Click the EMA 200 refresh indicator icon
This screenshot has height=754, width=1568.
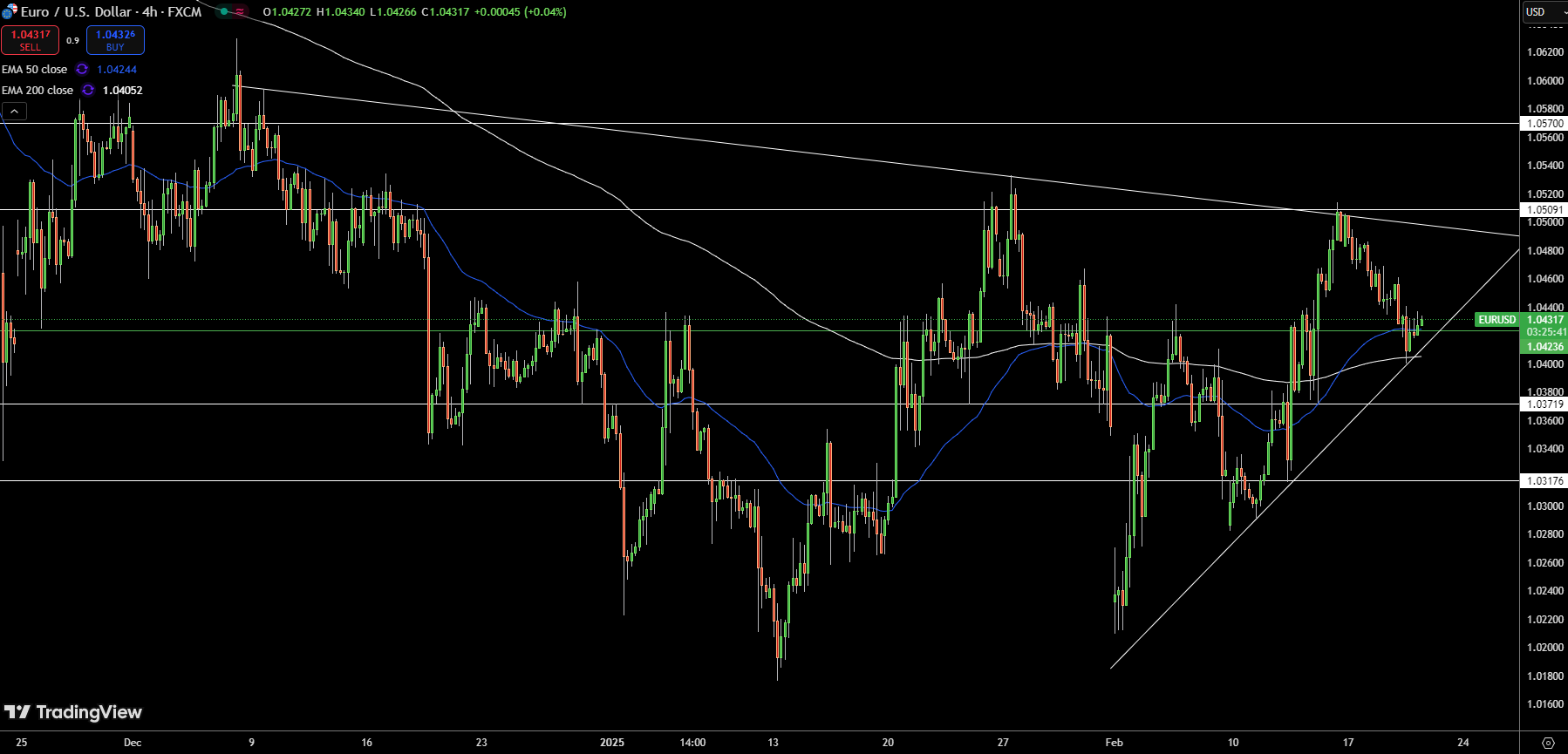(88, 91)
